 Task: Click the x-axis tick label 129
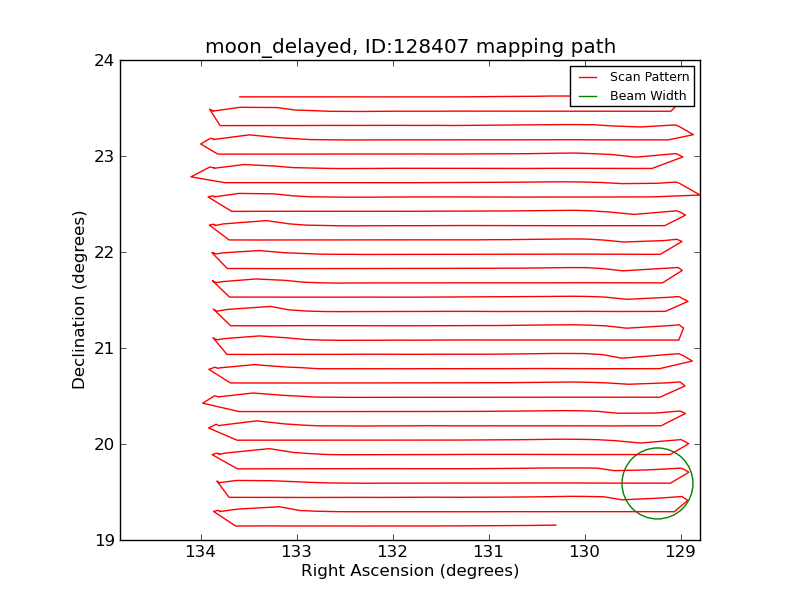pos(681,552)
